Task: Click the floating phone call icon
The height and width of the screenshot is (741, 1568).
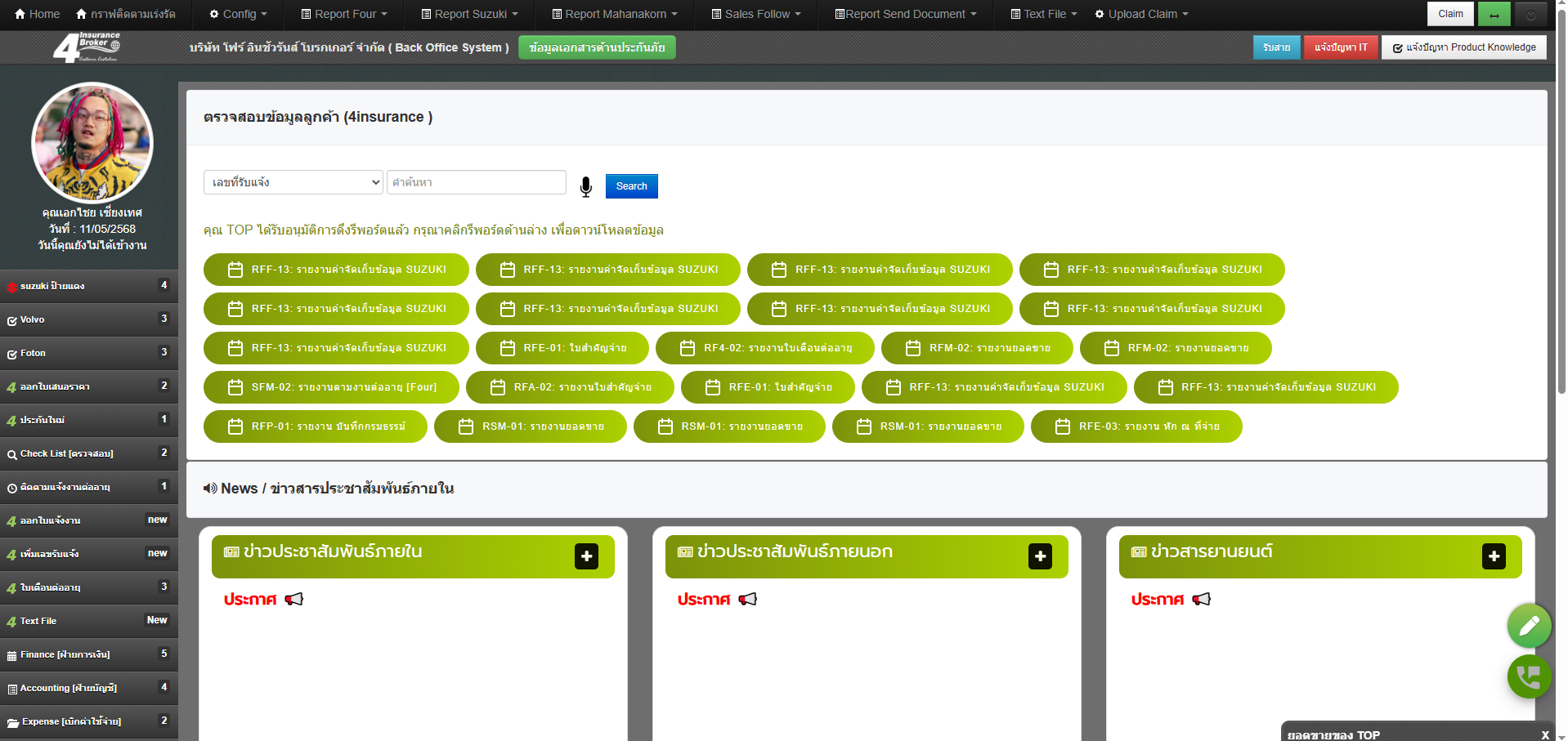Action: [x=1528, y=676]
